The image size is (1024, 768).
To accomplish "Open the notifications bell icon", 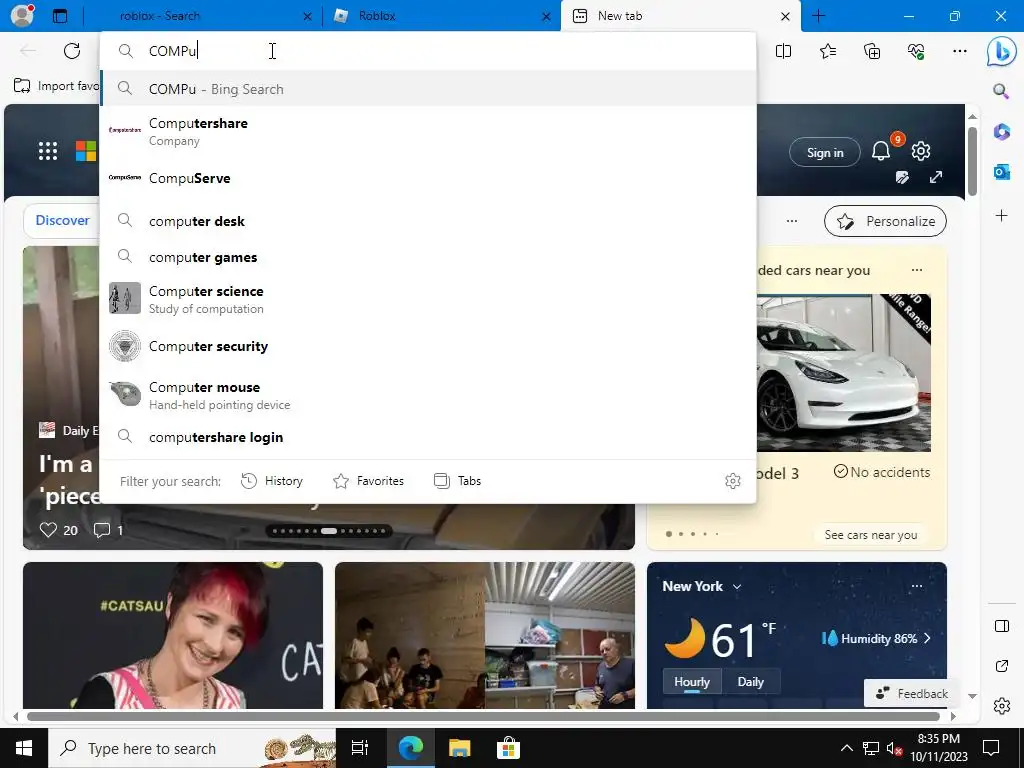I will pyautogui.click(x=881, y=152).
